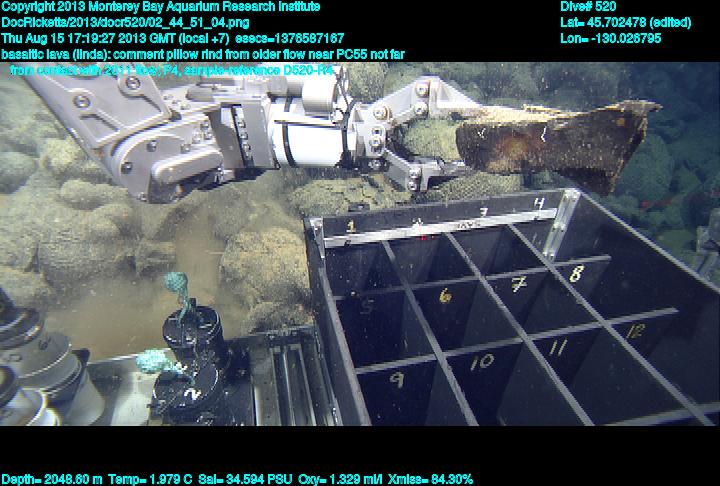Click sample box compartment number 6
The width and height of the screenshot is (720, 486).
[445, 296]
